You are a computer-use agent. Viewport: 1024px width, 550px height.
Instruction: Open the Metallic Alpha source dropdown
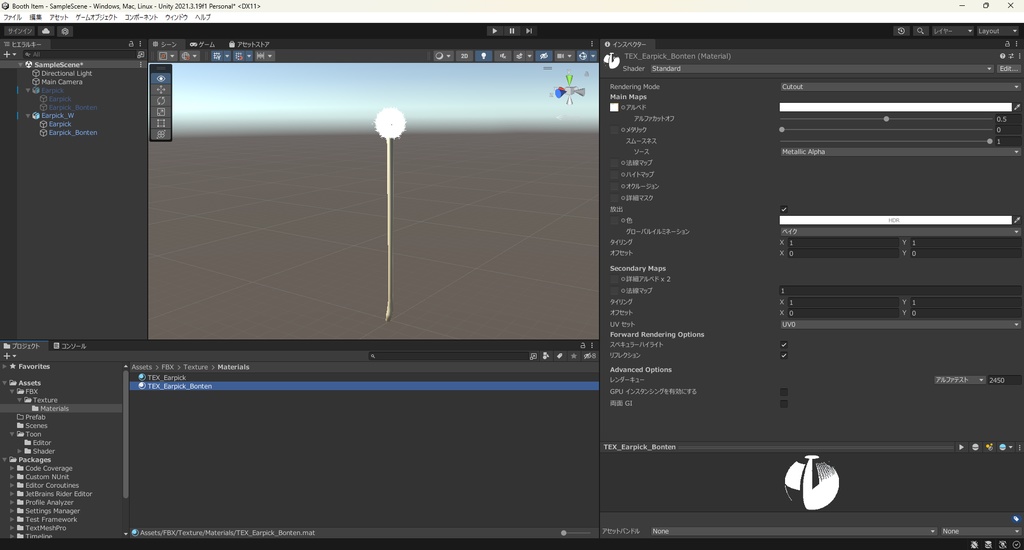point(899,152)
